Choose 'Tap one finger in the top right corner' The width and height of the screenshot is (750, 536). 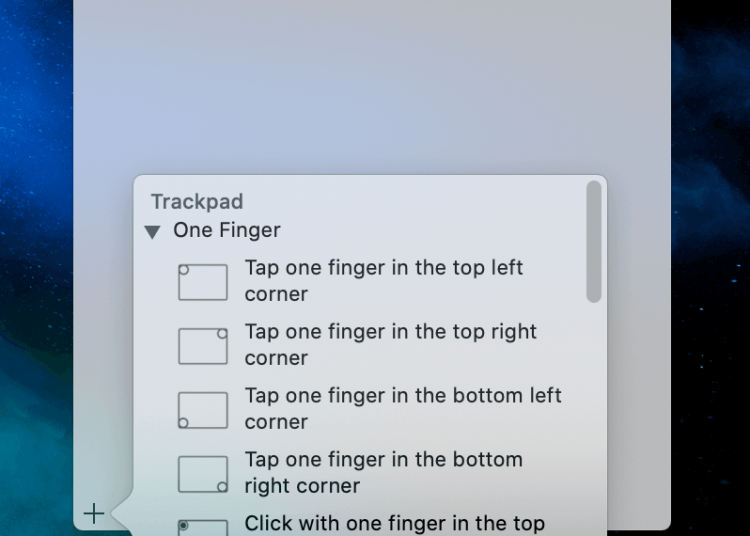[390, 345]
